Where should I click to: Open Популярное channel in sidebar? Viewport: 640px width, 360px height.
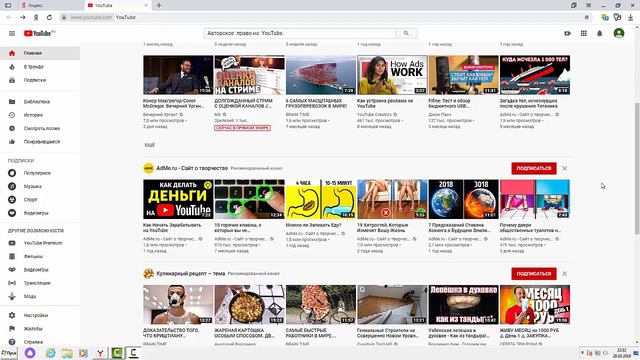click(40, 173)
